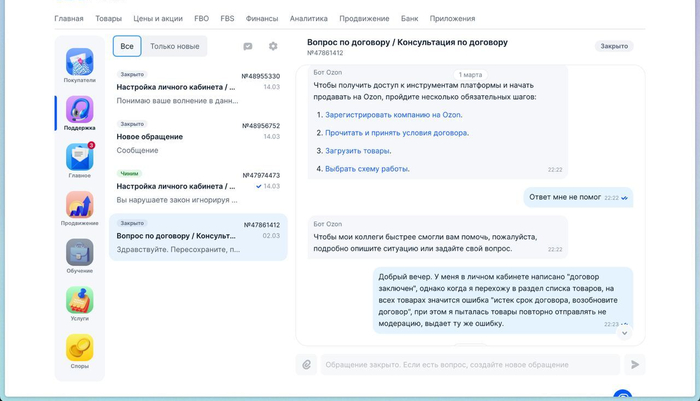Select the Поддержка headset icon

79,109
